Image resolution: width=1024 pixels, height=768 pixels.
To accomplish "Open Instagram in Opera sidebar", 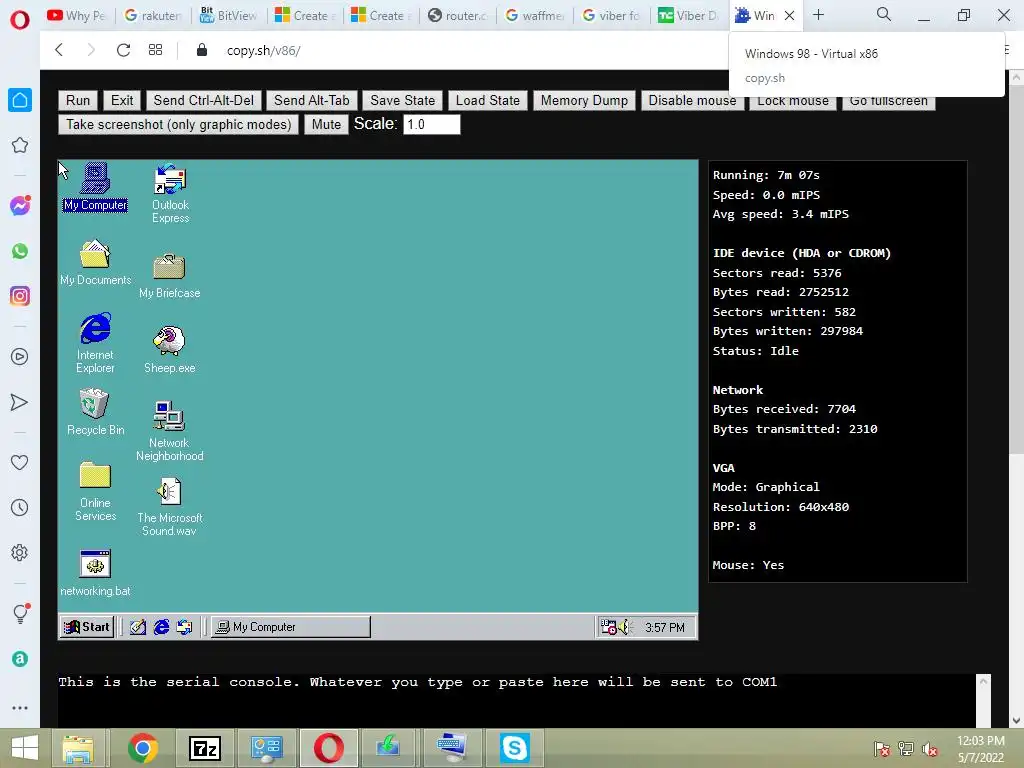I will (20, 296).
